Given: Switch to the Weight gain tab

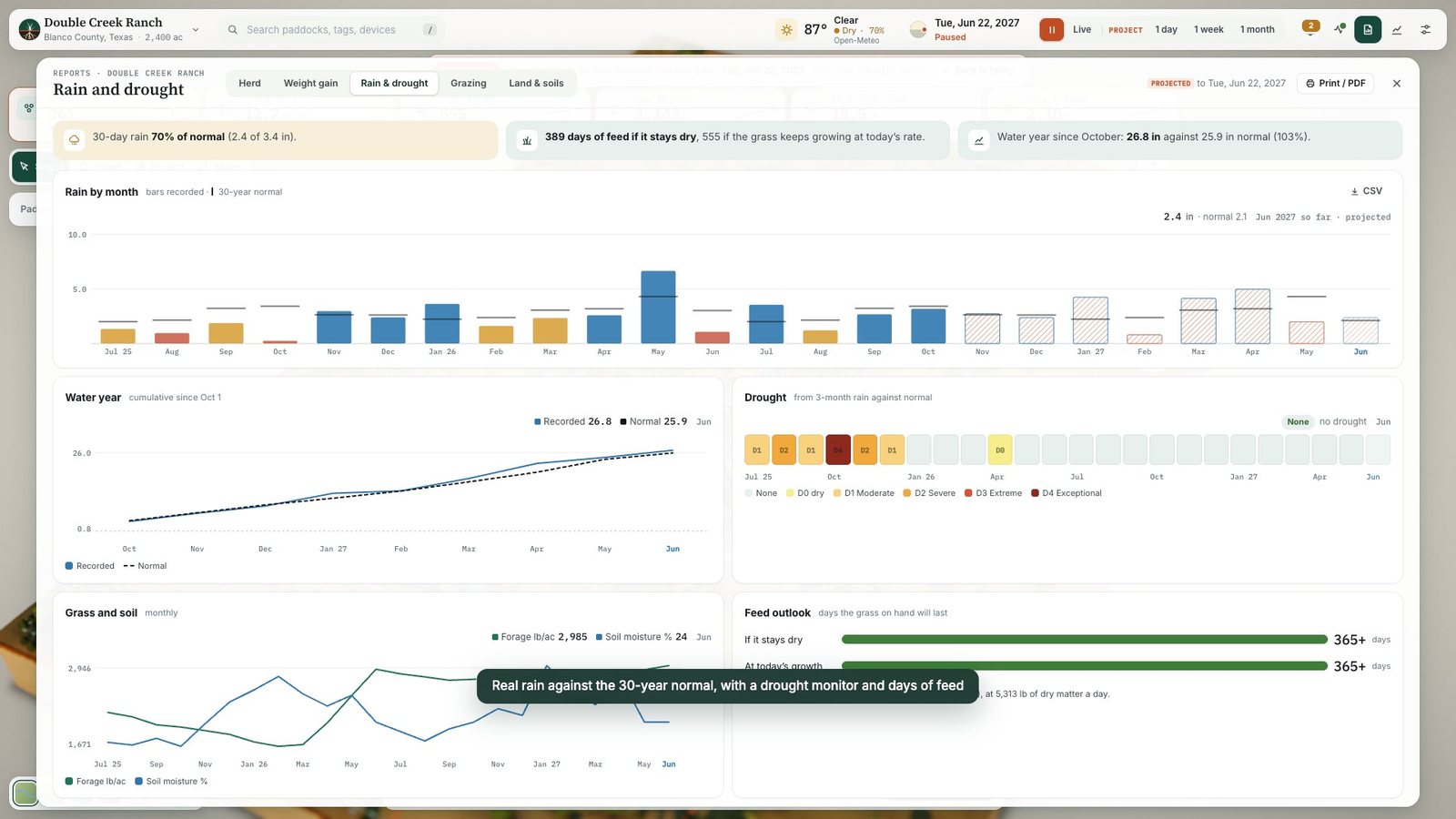Looking at the screenshot, I should [x=310, y=83].
